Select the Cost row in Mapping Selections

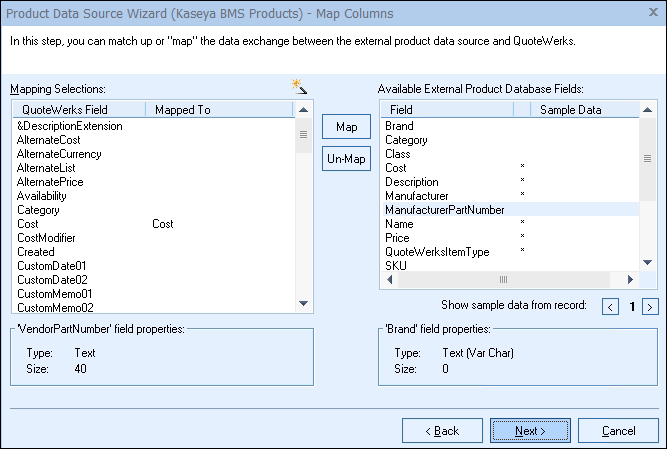click(28, 224)
